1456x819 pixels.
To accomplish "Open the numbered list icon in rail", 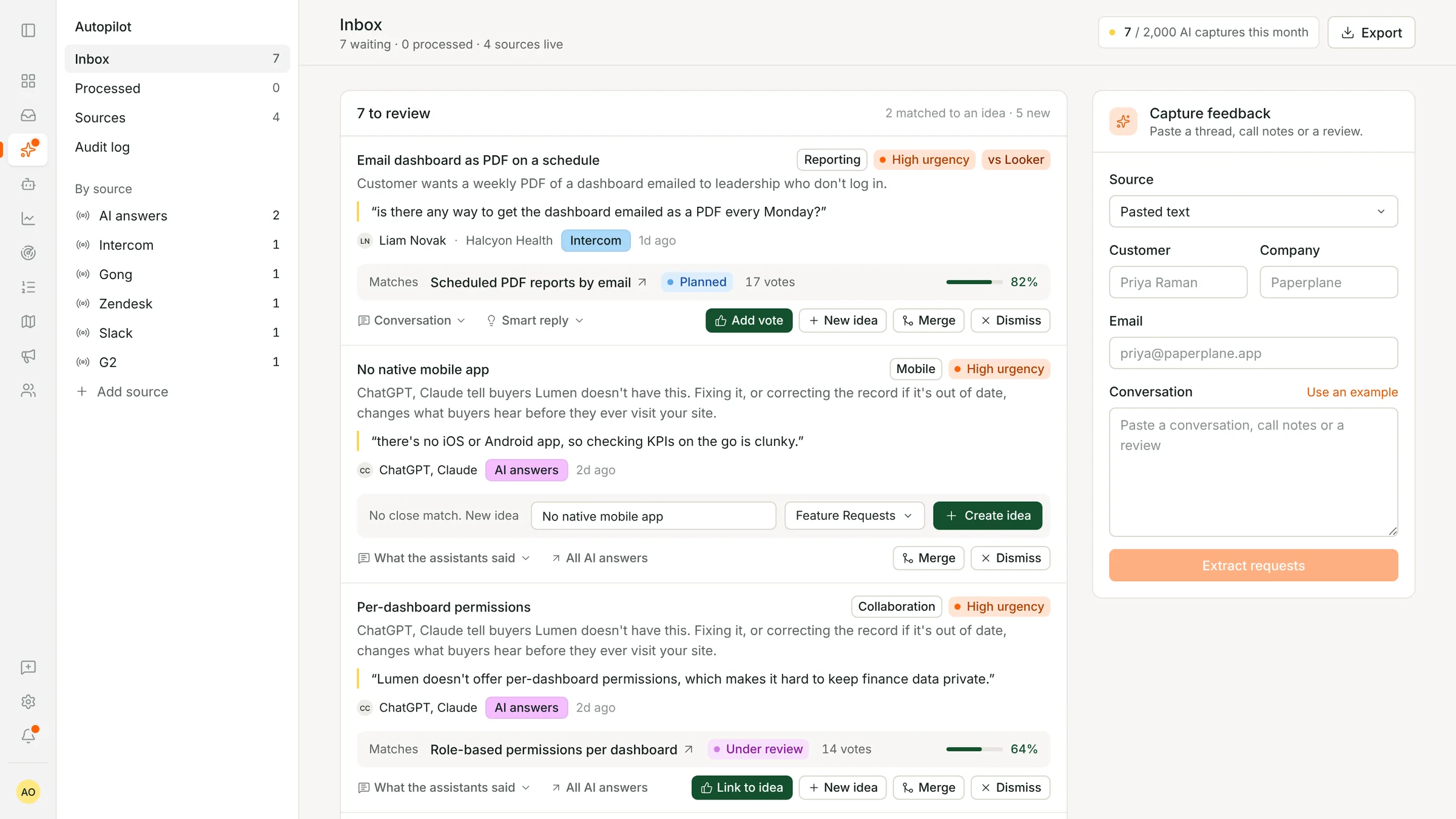I will [29, 287].
